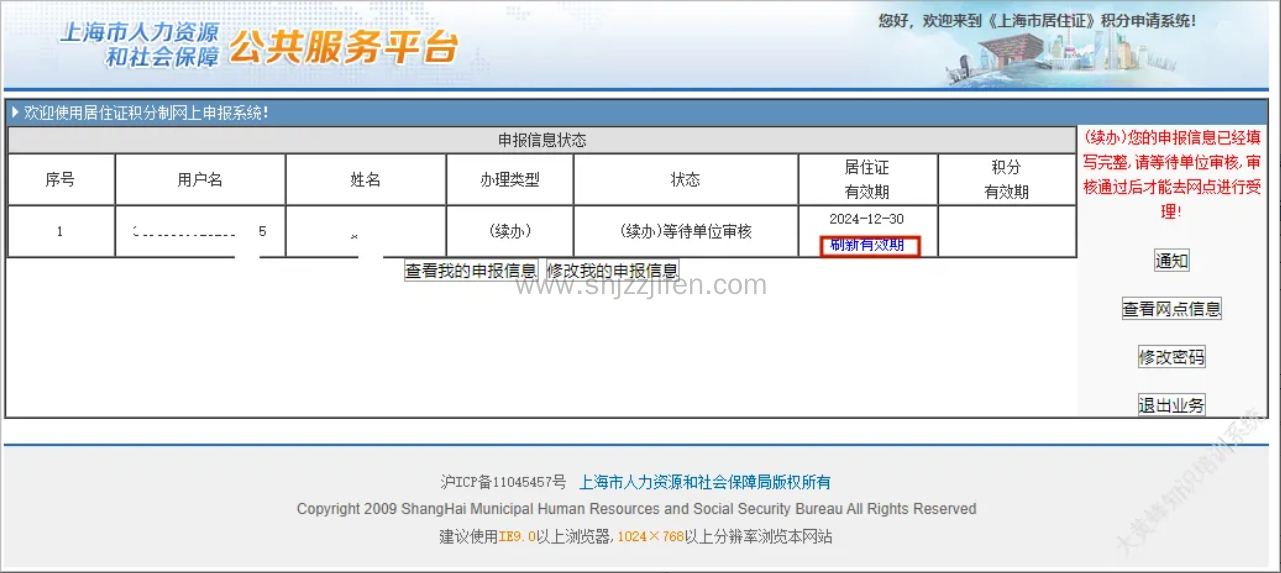Click the red 续办 notice text
Screen dimensions: 1281x573
pos(1171,174)
